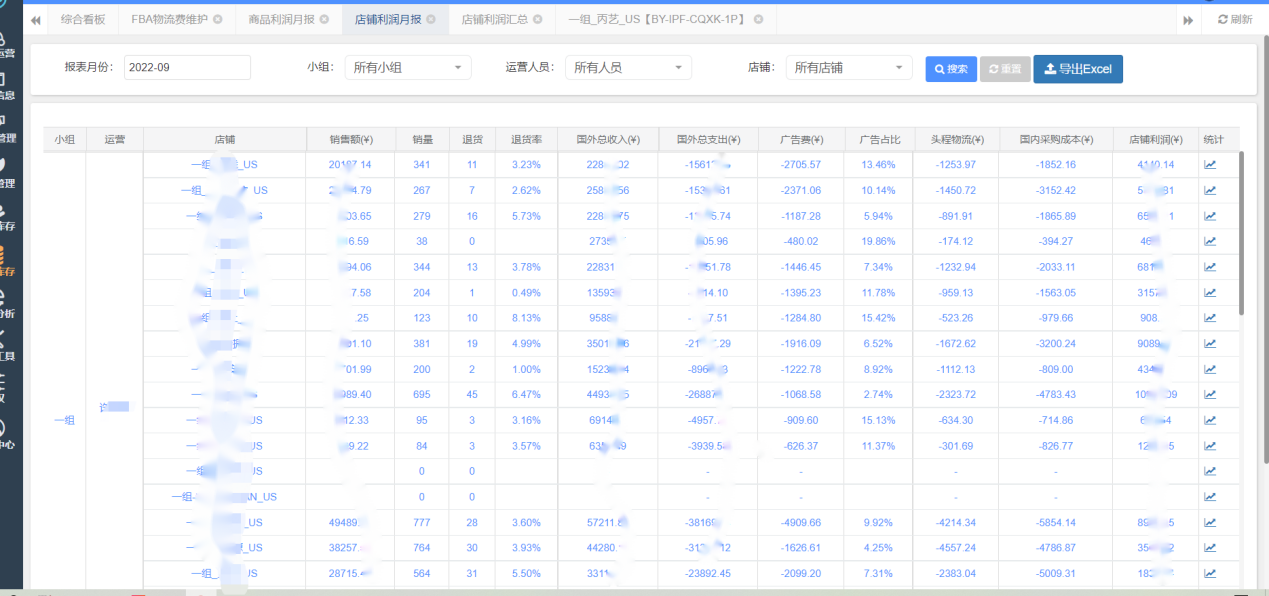Click the double-arrow tab overflow icon

coord(1188,18)
